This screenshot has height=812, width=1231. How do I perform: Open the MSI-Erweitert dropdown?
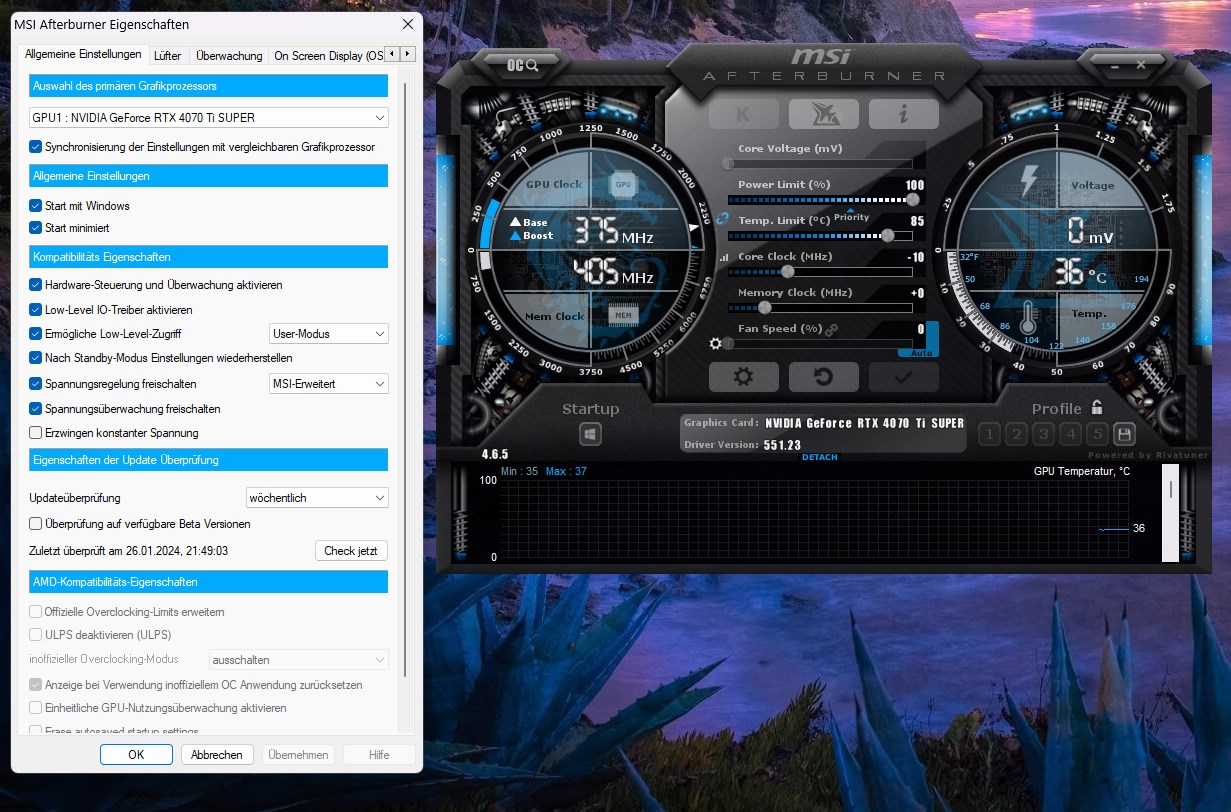tap(329, 384)
